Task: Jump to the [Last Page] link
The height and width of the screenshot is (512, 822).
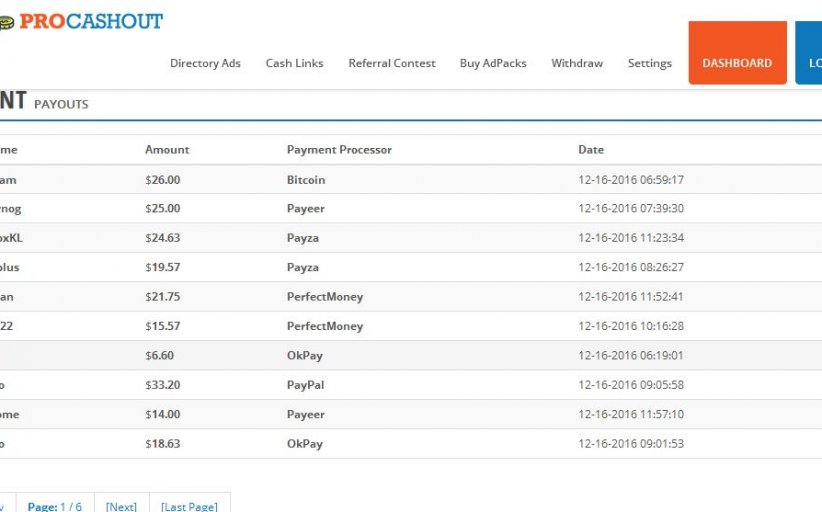Action: tap(189, 506)
